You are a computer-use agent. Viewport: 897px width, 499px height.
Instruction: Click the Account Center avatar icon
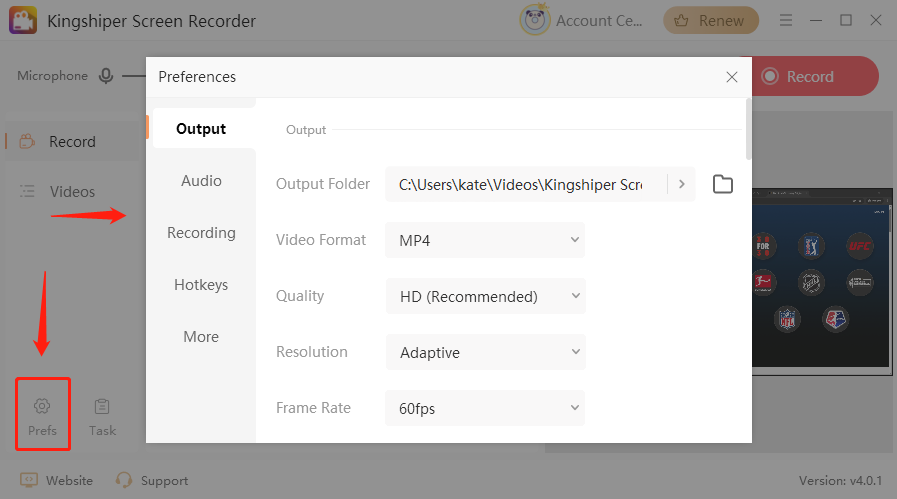(x=534, y=20)
